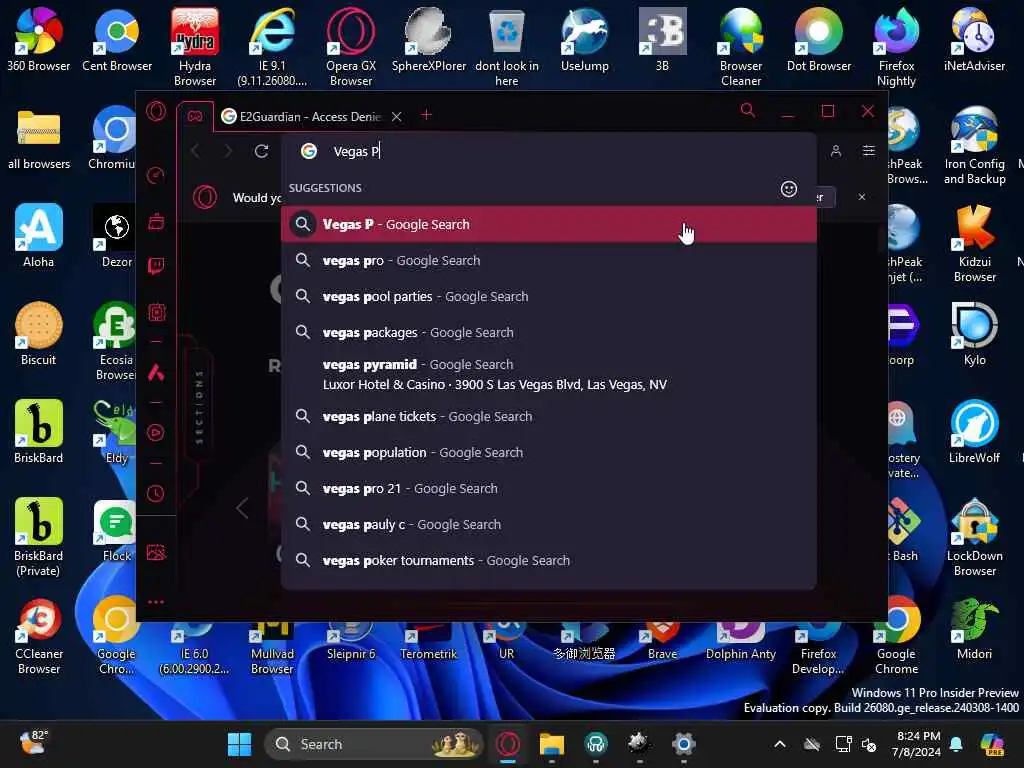This screenshot has height=768, width=1024.
Task: Select the 360 Browser desktop icon
Action: (x=39, y=39)
